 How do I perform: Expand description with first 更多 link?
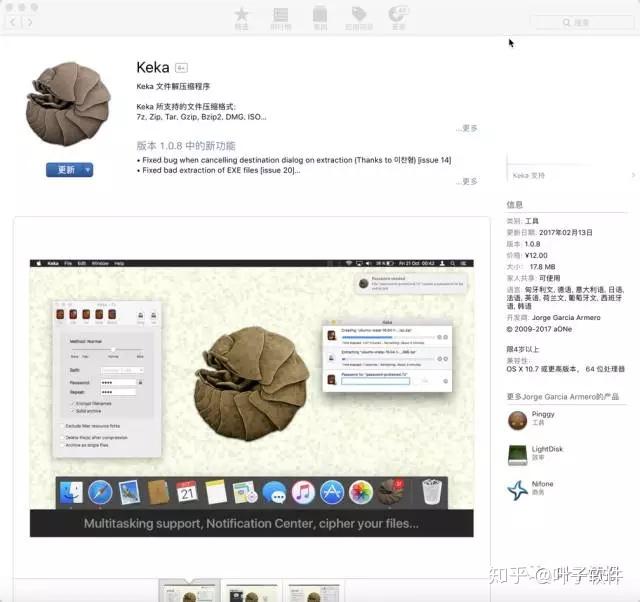469,128
